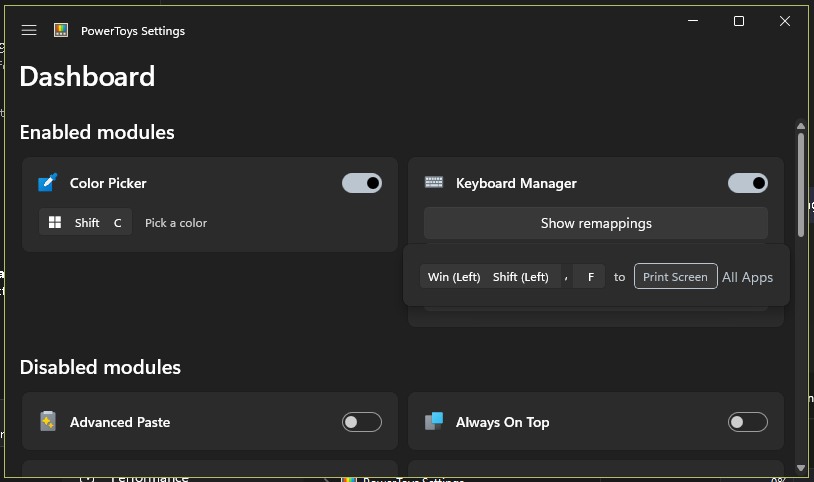Click the Pick a color label
Screen dimensions: 814x482
point(176,223)
